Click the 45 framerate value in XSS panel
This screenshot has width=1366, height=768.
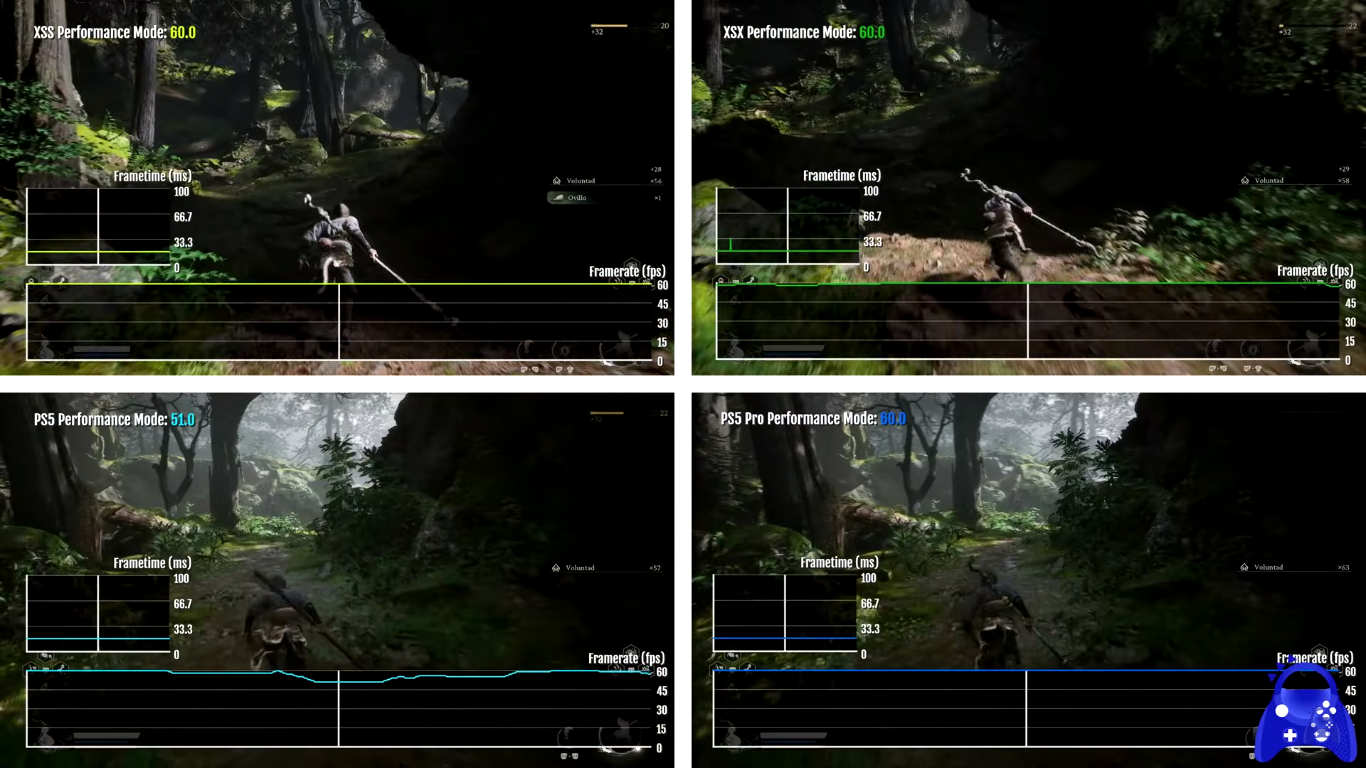pyautogui.click(x=662, y=305)
